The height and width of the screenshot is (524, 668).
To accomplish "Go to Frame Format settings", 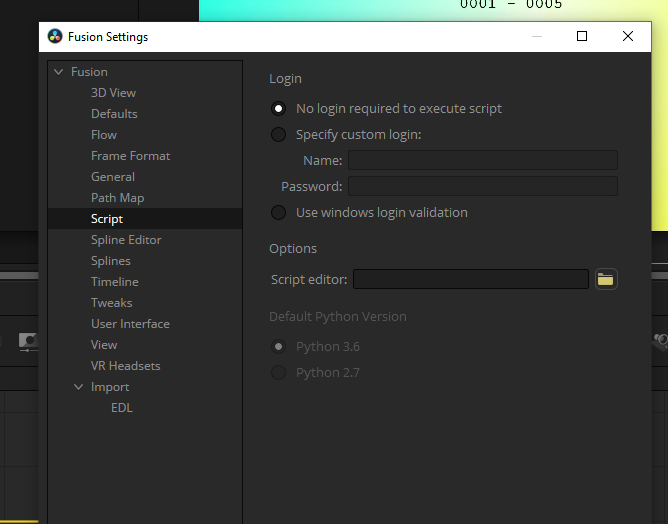I will click(130, 156).
